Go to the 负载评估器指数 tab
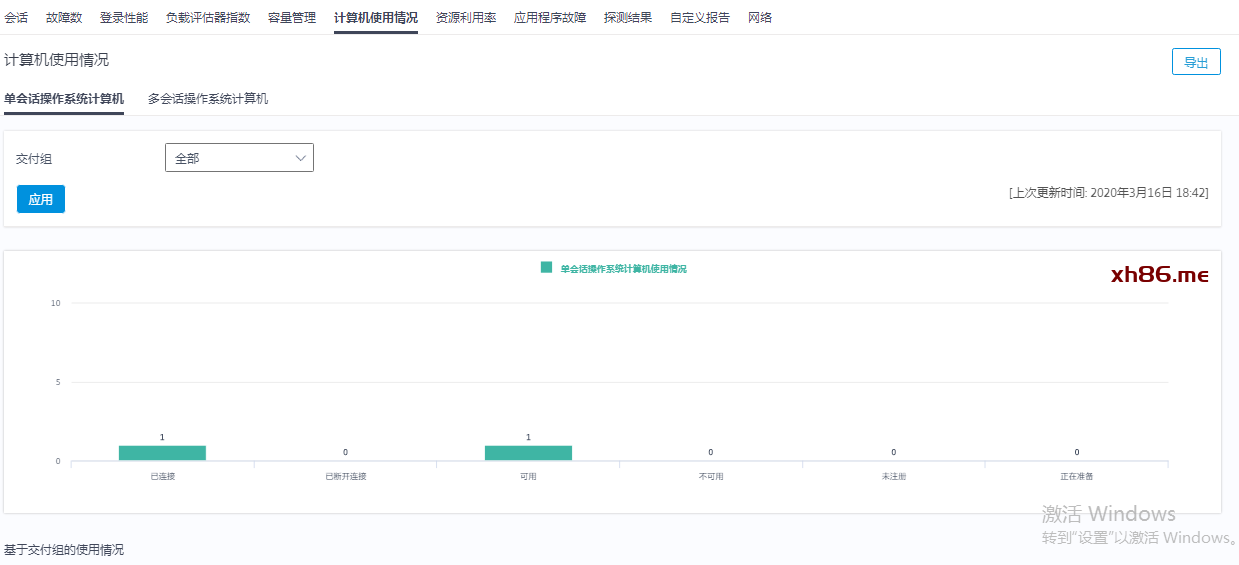This screenshot has height=565, width=1239. [x=208, y=18]
